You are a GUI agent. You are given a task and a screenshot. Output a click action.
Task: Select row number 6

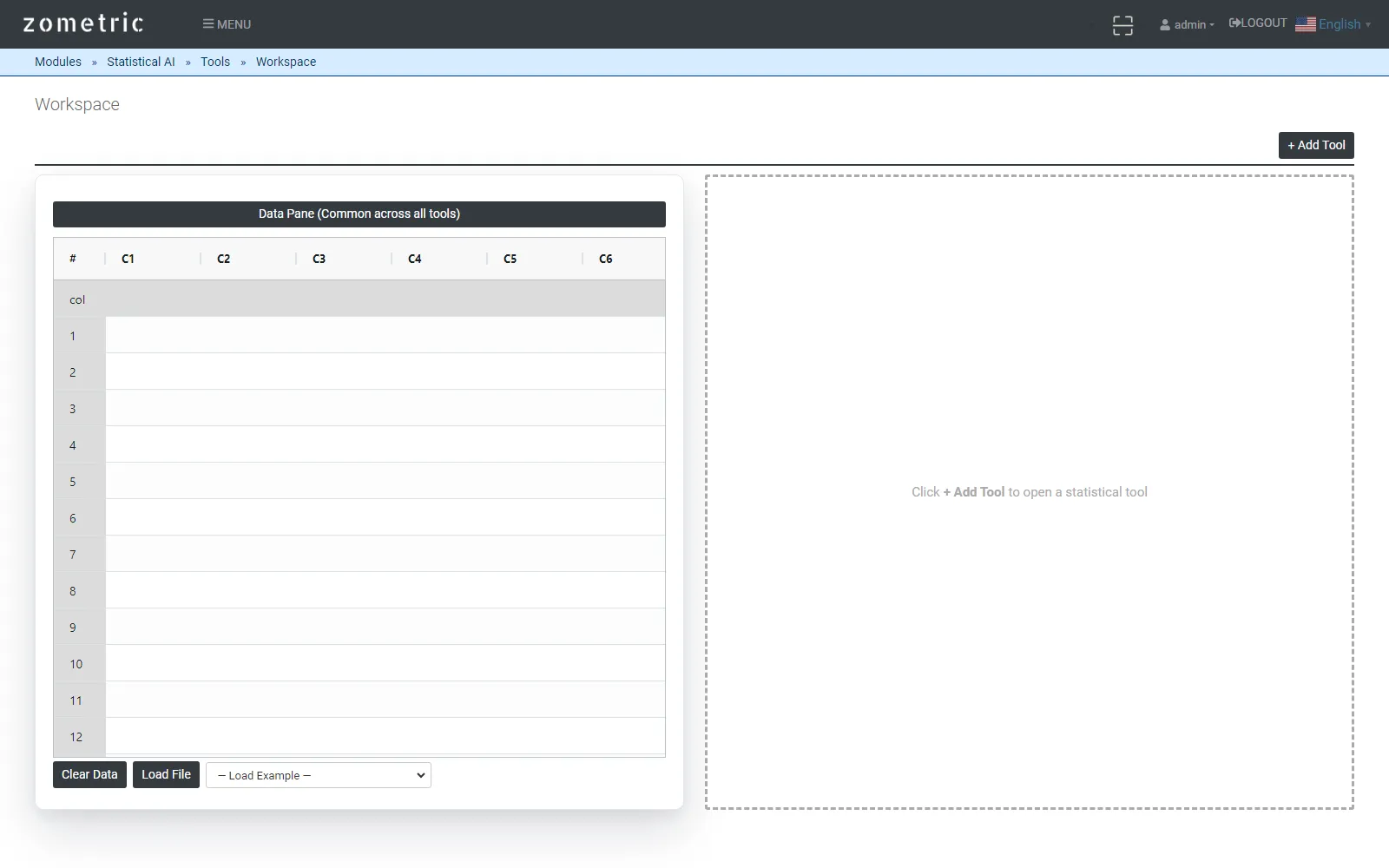point(79,518)
